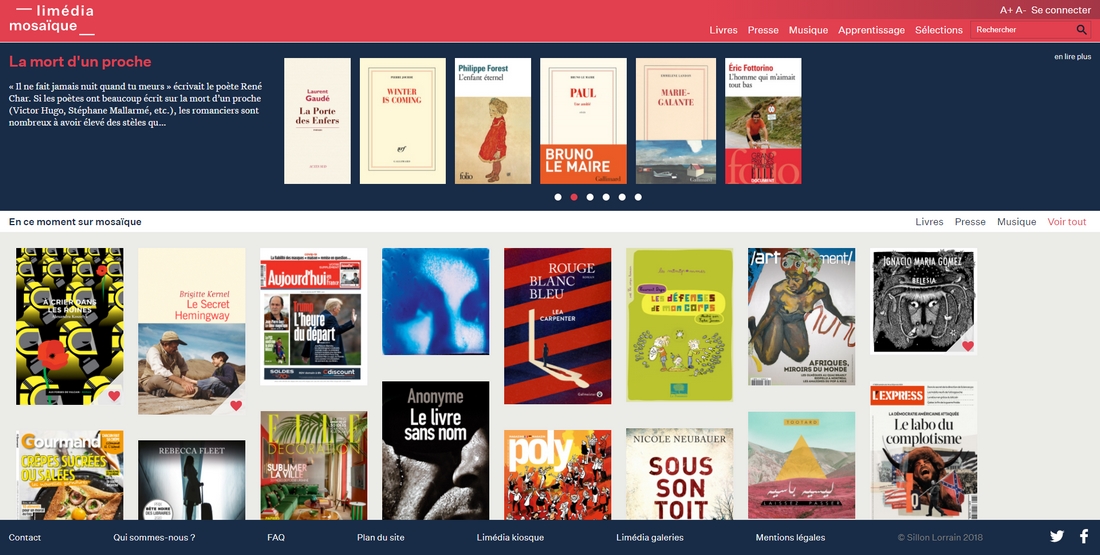Decrease font size with A-

coord(1020,11)
